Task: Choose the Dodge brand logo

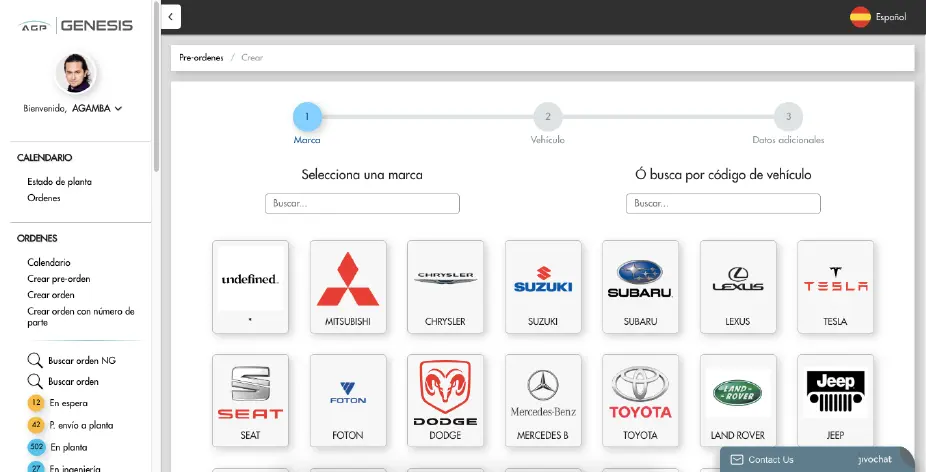Action: click(445, 393)
